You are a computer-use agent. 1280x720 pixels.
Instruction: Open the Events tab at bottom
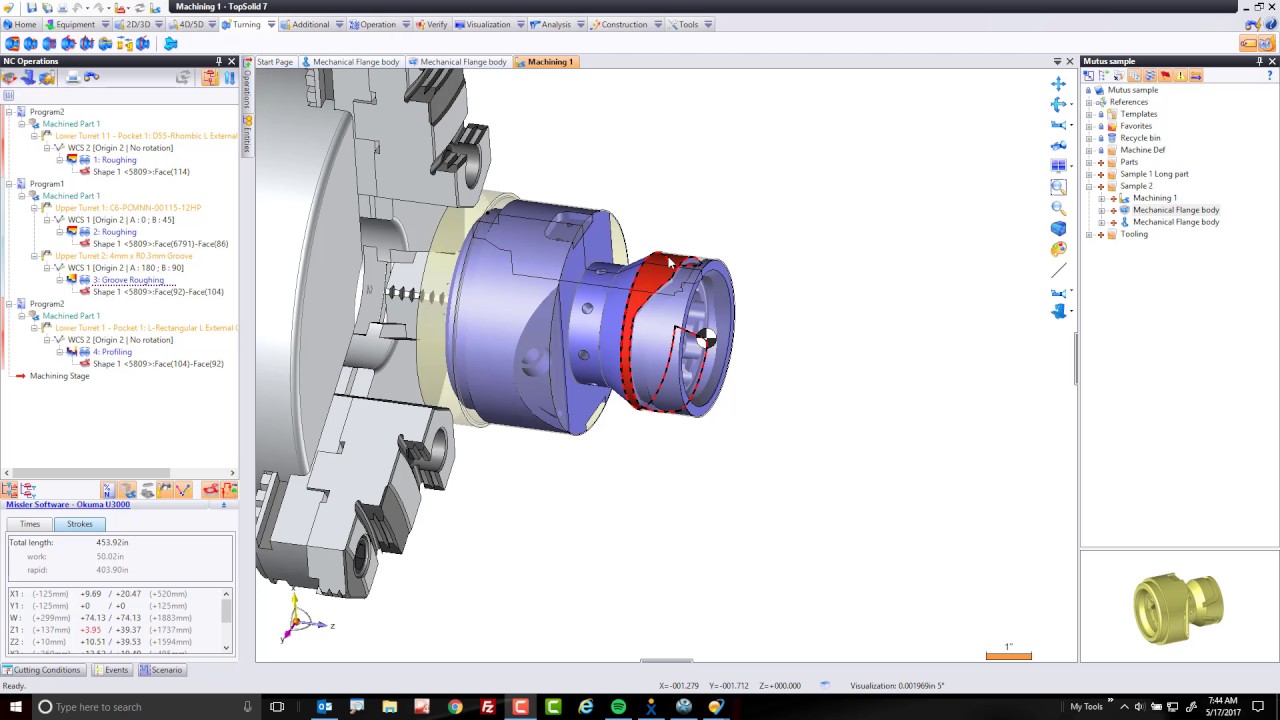111,670
